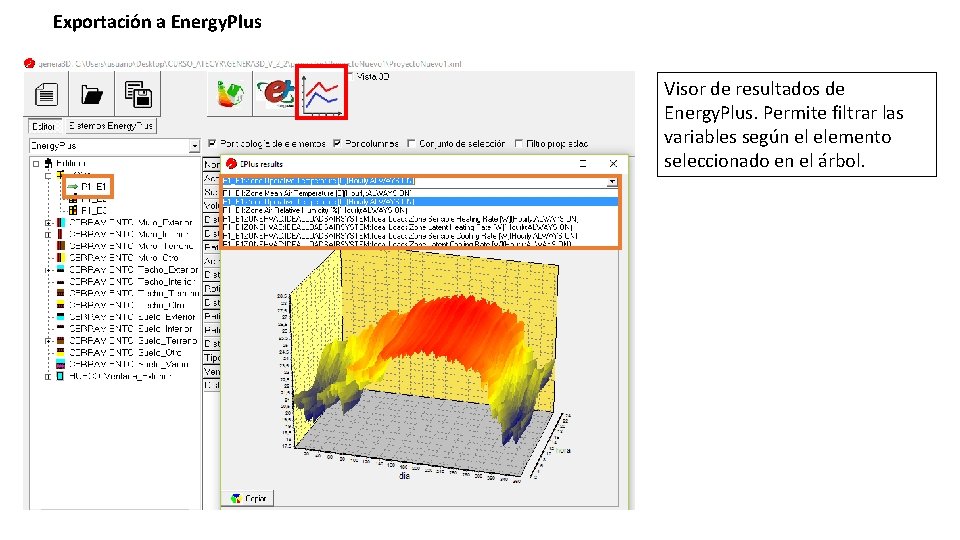Expand the Muro_Interior tree node

(48, 234)
